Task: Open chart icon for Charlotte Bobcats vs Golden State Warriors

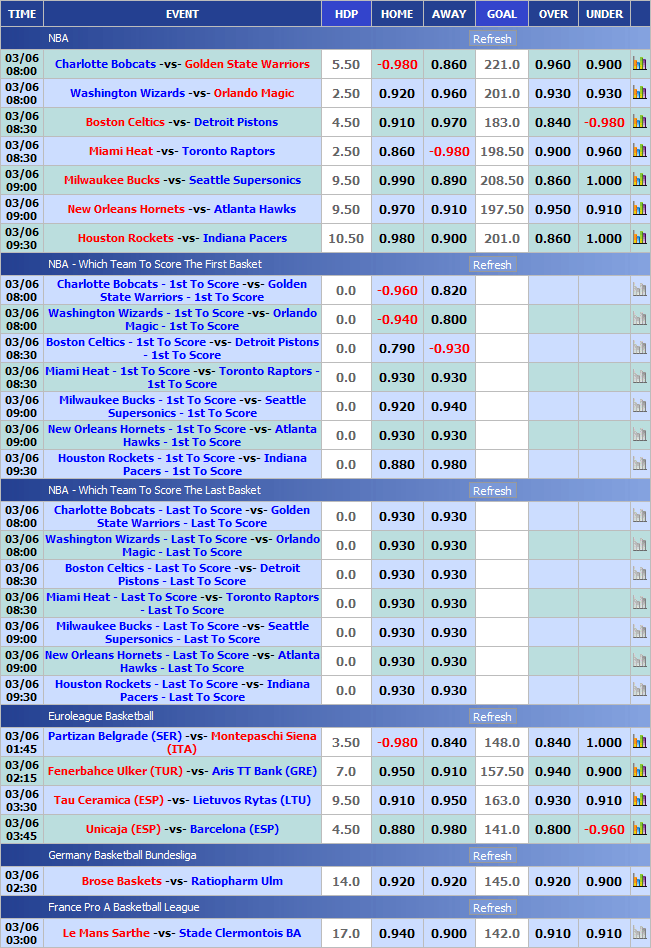Action: [x=640, y=63]
